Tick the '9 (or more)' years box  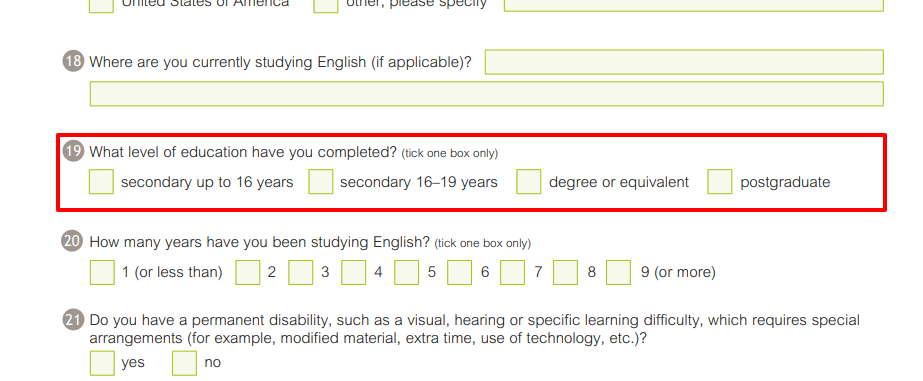click(619, 272)
